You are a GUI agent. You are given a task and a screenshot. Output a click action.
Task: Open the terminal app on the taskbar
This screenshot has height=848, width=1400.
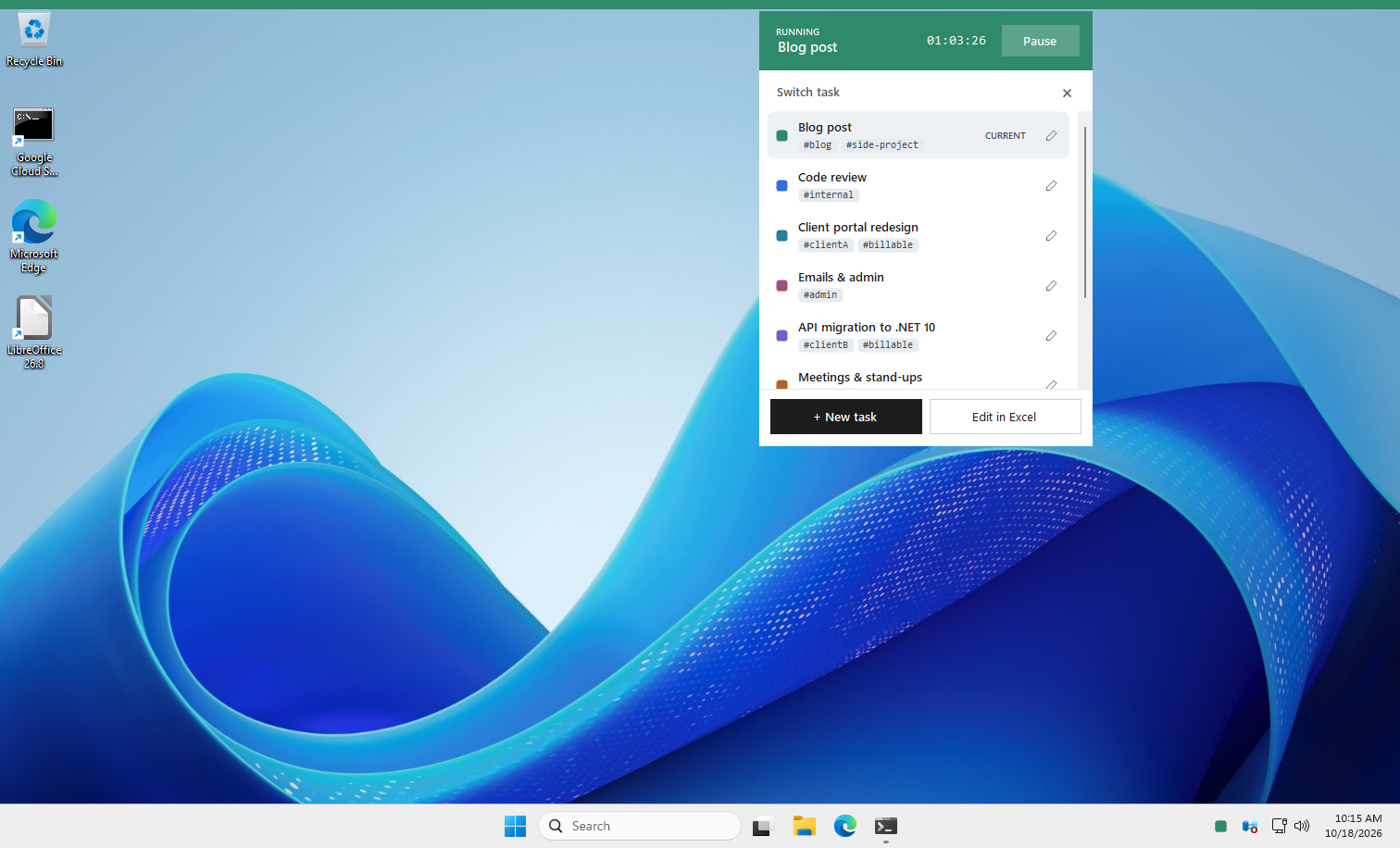point(886,826)
